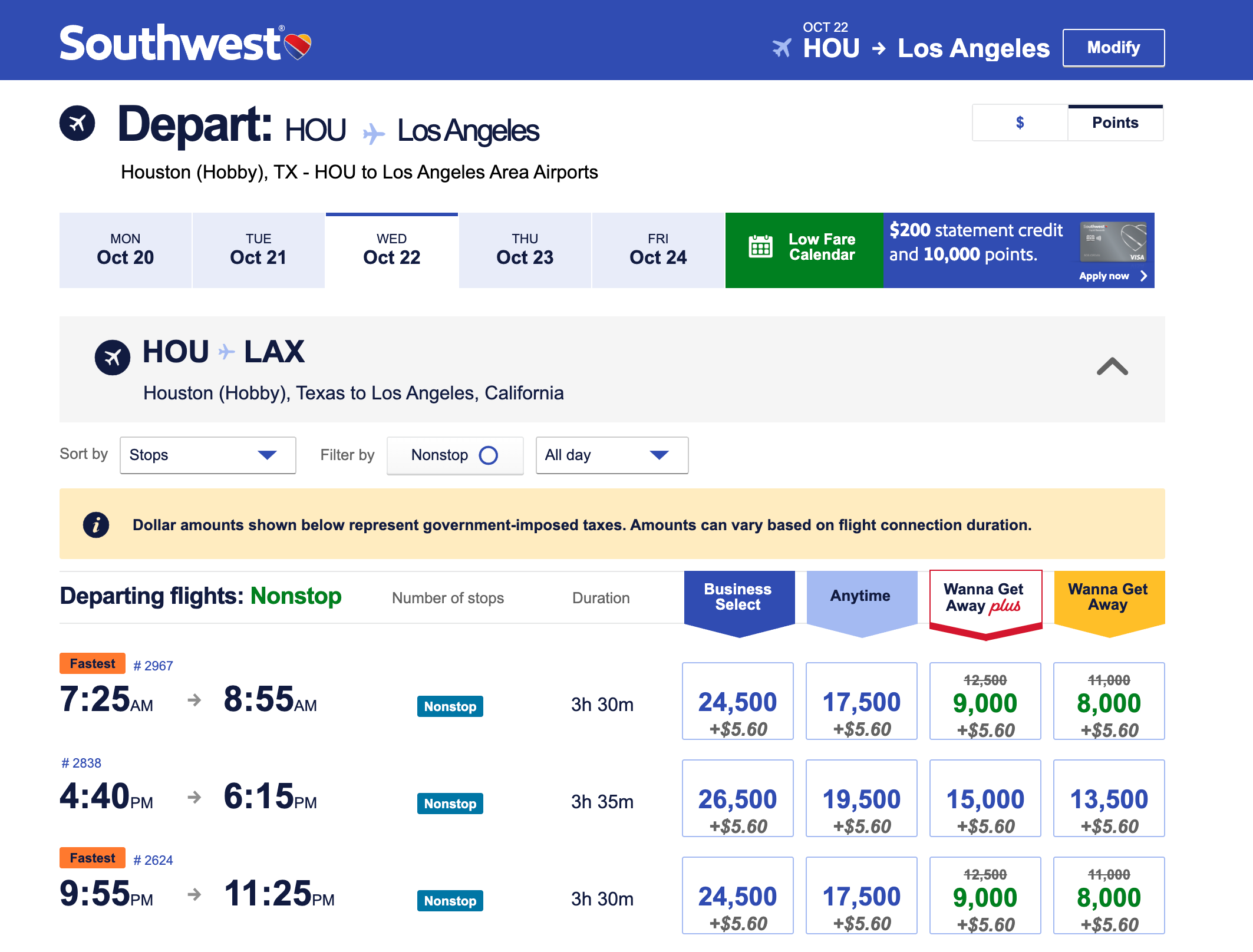1253x952 pixels.
Task: Click the info icon in the tax notice
Action: pos(96,524)
